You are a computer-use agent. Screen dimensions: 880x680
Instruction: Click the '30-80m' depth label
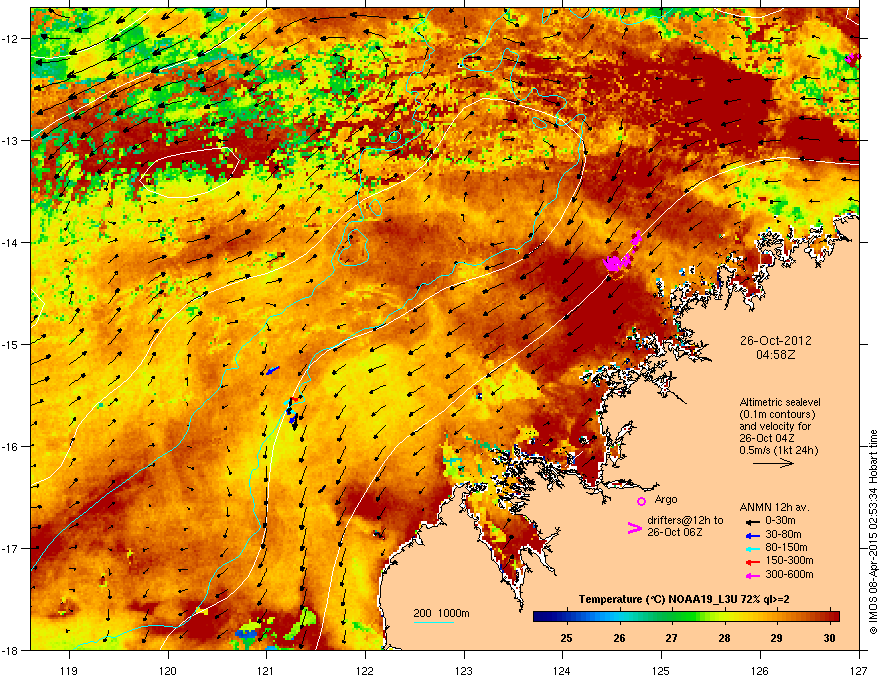(x=783, y=535)
